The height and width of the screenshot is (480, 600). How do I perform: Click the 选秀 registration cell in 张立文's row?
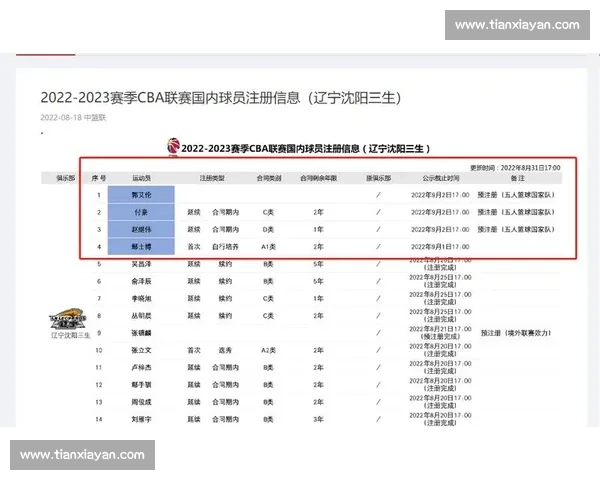click(x=225, y=350)
